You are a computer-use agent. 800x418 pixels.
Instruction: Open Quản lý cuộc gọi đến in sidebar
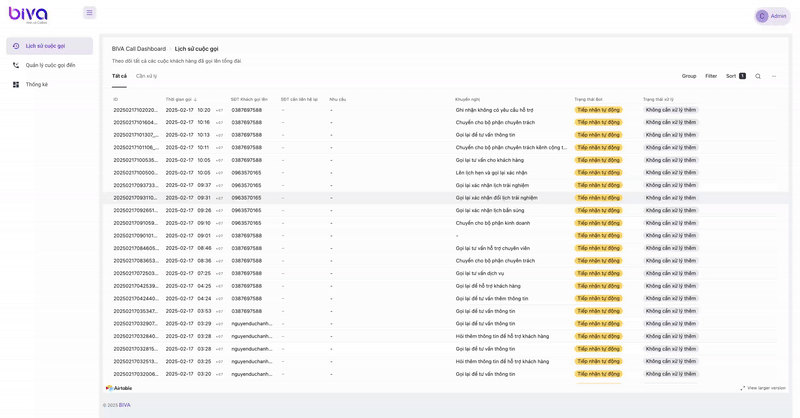(x=49, y=65)
